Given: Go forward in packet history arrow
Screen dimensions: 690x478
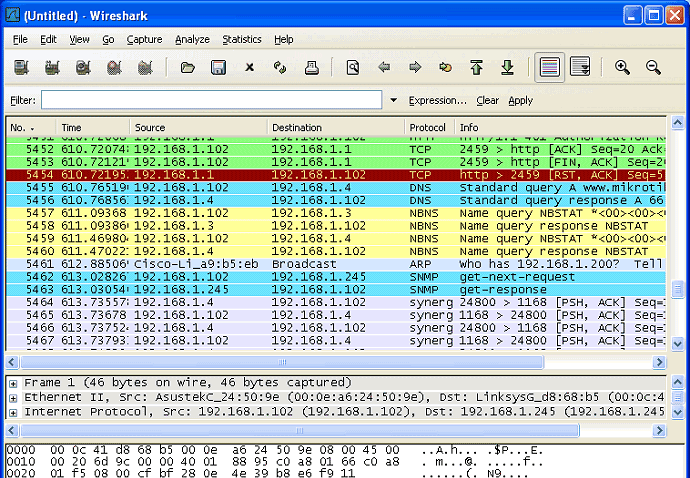Looking at the screenshot, I should pyautogui.click(x=415, y=67).
